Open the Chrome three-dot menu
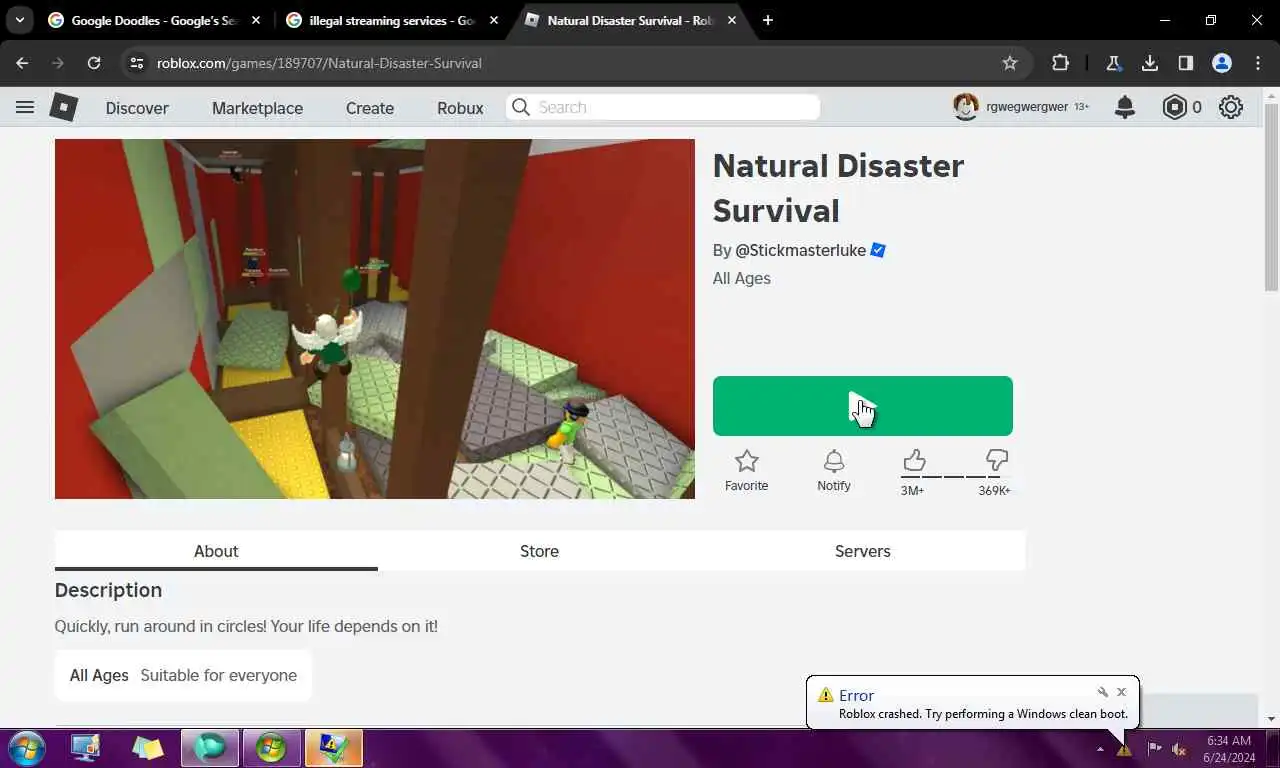Screen dimensions: 1280x768 coord(1258,63)
